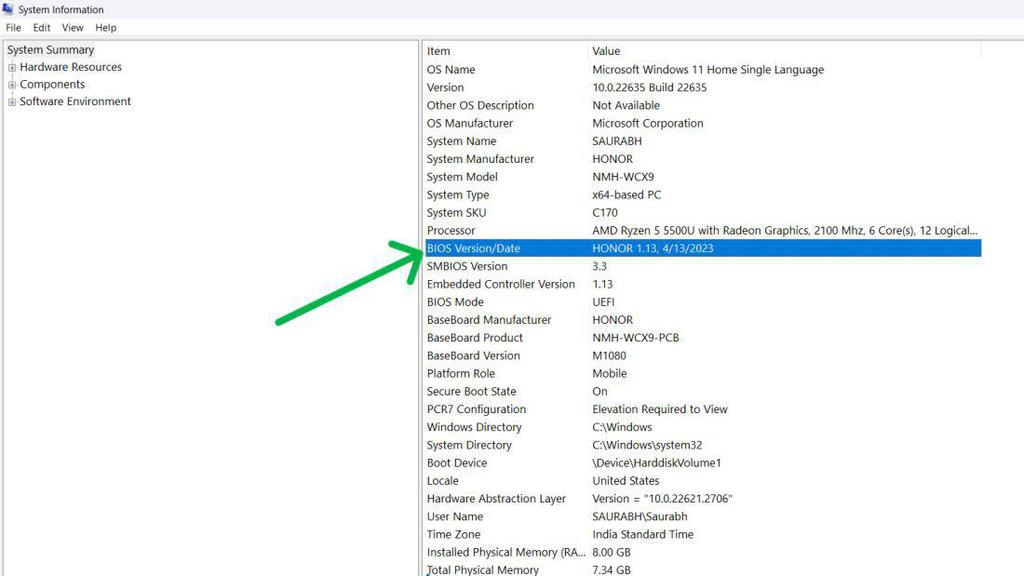Viewport: 1024px width, 576px height.
Task: Click the AMD Ryzen 5 5500U processor value
Action: point(784,231)
